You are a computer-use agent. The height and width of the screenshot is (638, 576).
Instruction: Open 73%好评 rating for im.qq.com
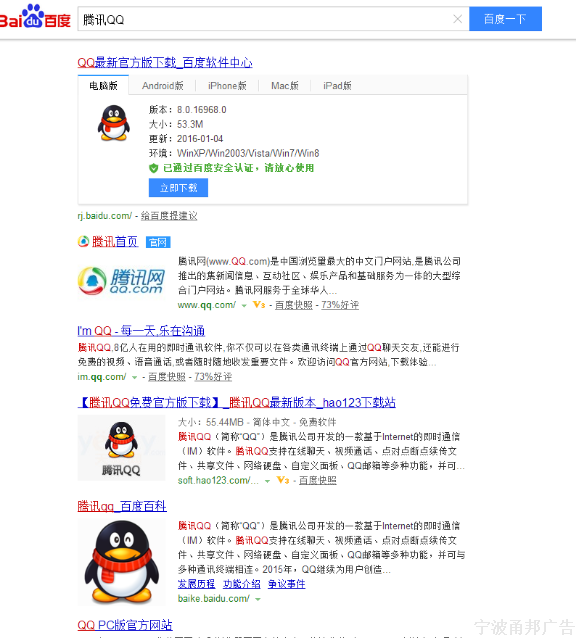[x=213, y=377]
